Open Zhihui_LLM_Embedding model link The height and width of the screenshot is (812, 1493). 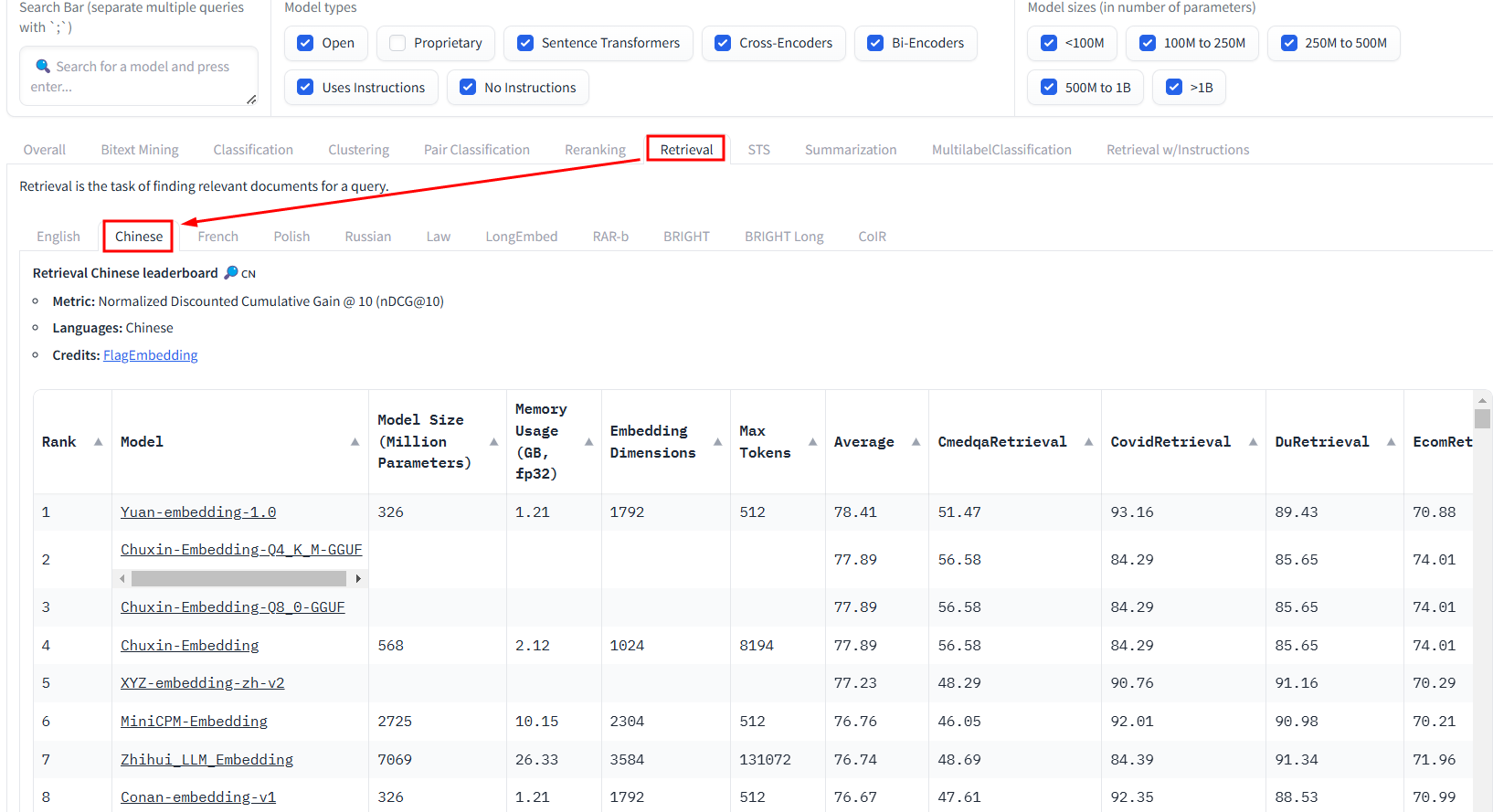207,760
